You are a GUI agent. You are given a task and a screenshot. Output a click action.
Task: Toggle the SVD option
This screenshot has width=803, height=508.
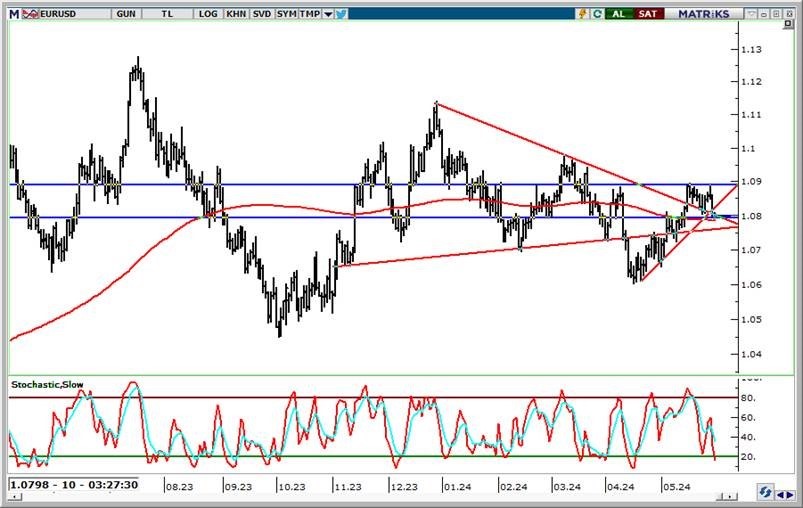[x=262, y=14]
